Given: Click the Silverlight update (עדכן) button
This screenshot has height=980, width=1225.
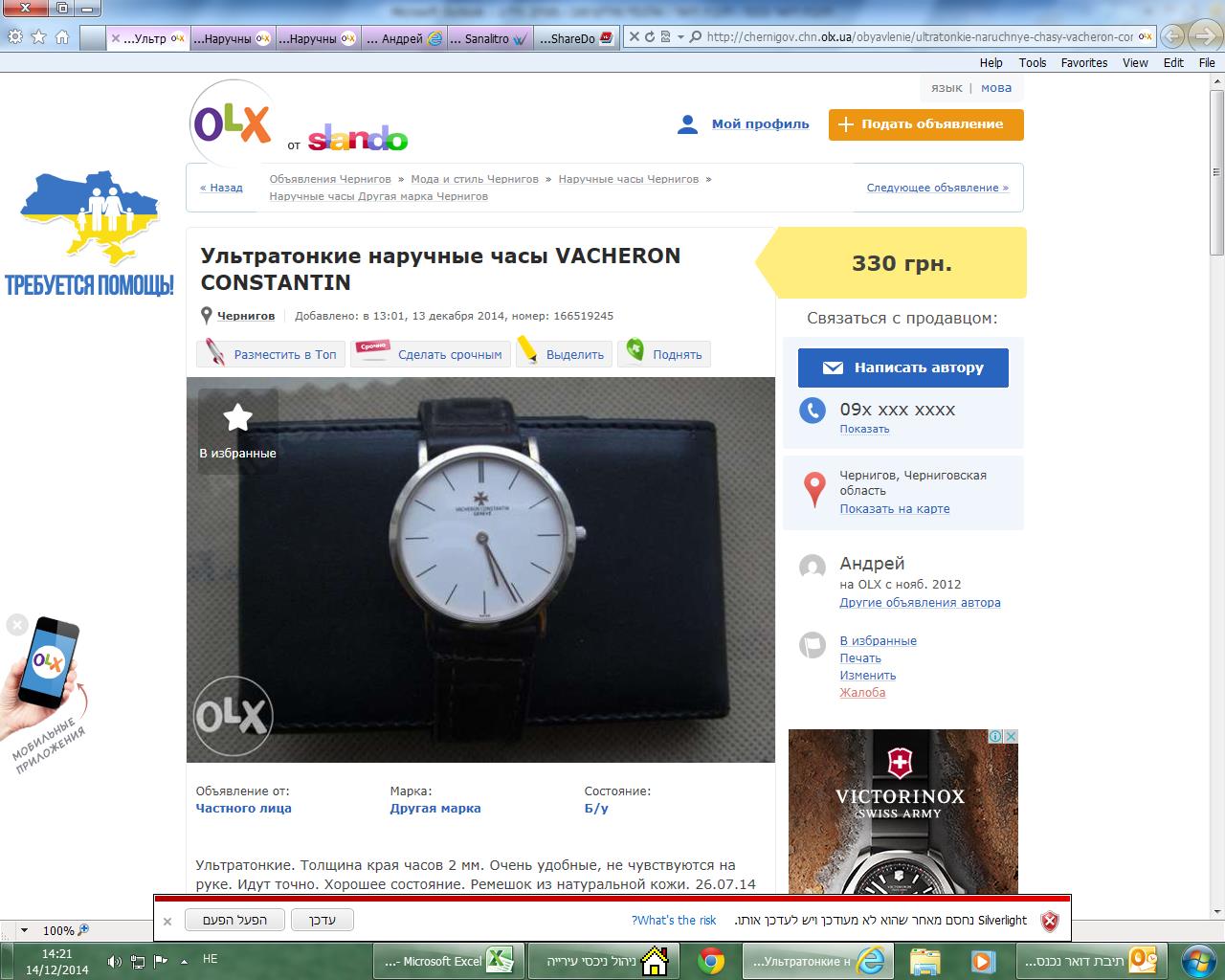Looking at the screenshot, I should (x=323, y=921).
